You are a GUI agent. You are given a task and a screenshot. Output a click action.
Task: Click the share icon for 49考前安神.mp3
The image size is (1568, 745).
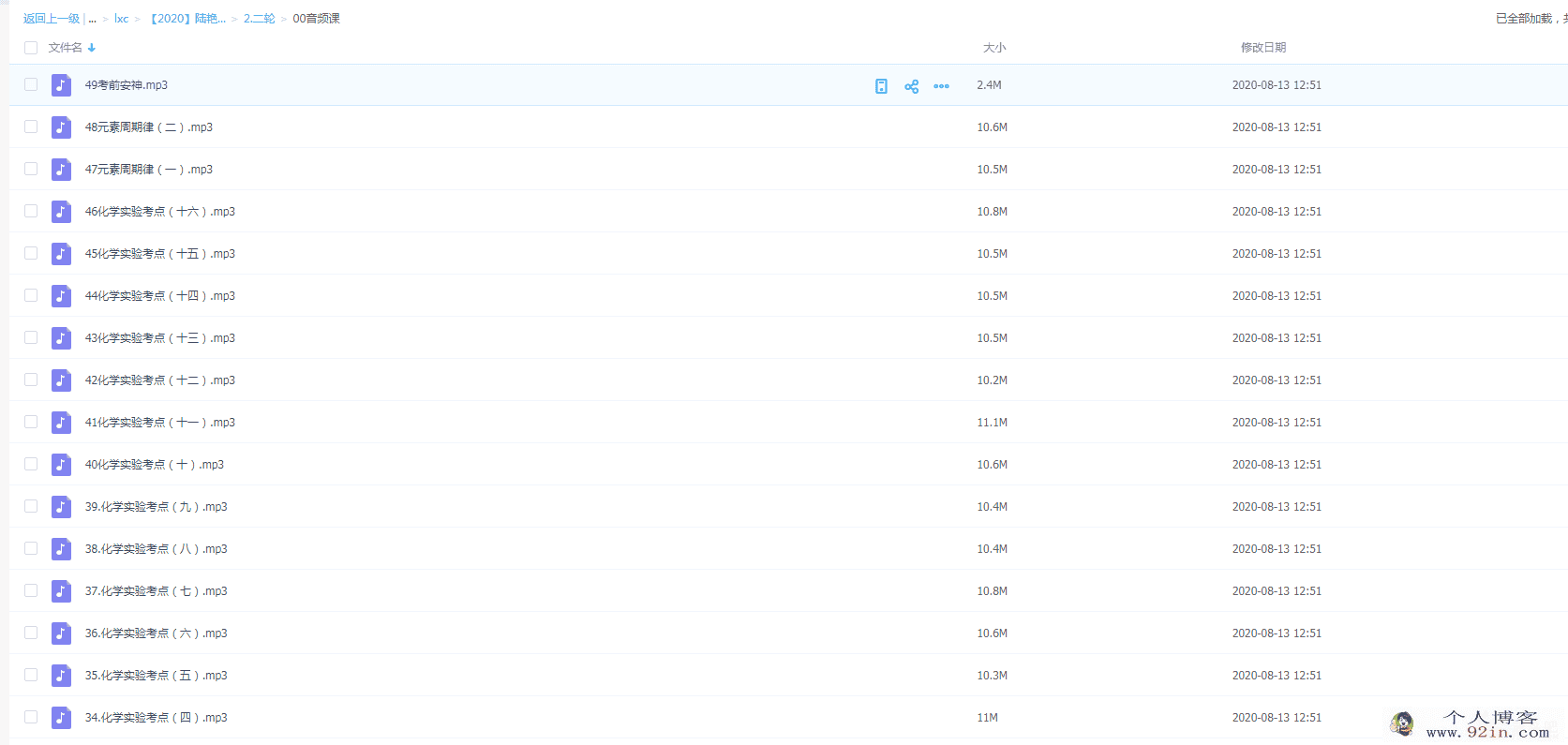[911, 86]
